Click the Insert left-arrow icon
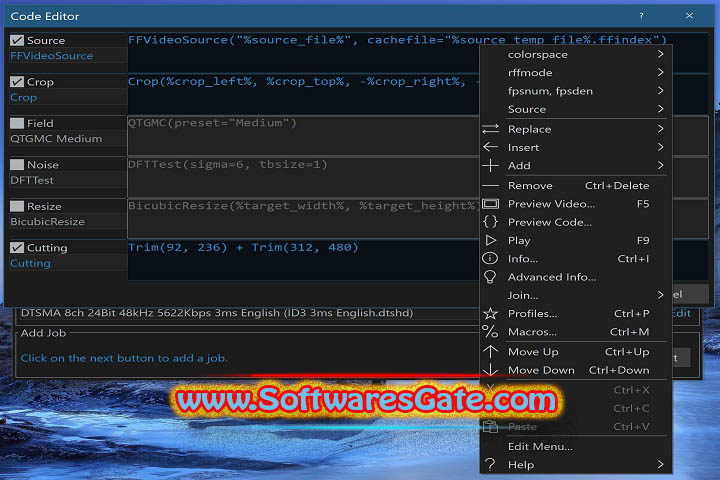Viewport: 720px width, 480px height. click(x=490, y=147)
